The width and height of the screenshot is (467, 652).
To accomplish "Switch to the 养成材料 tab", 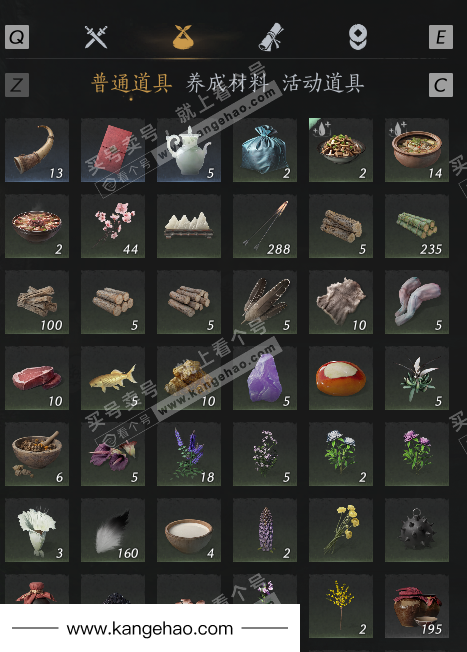I will pos(227,83).
